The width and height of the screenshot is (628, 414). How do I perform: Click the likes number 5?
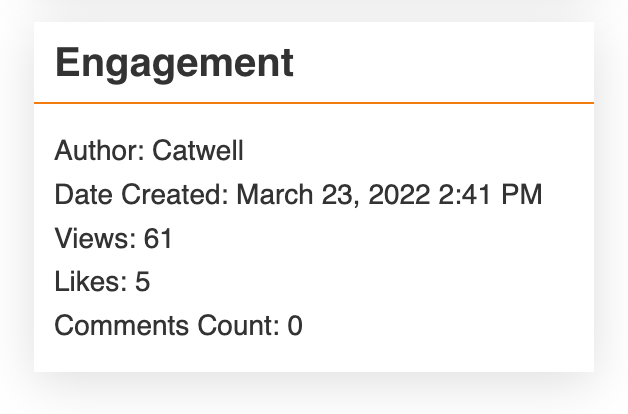click(143, 281)
